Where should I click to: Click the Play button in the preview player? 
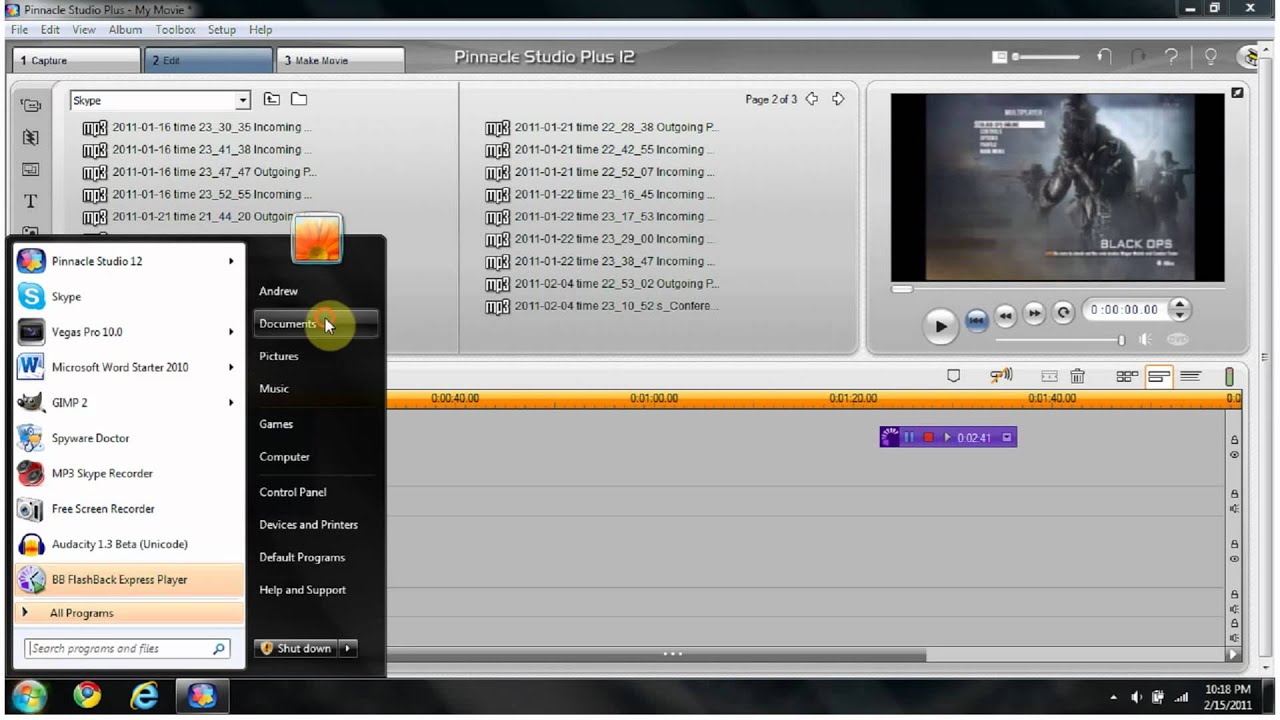[x=940, y=326]
